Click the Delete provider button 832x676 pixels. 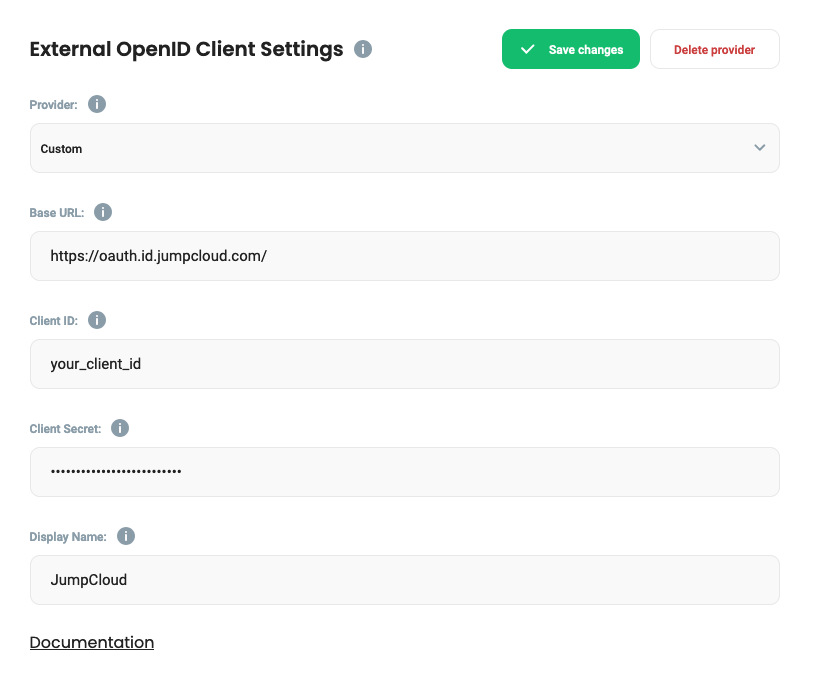click(714, 49)
